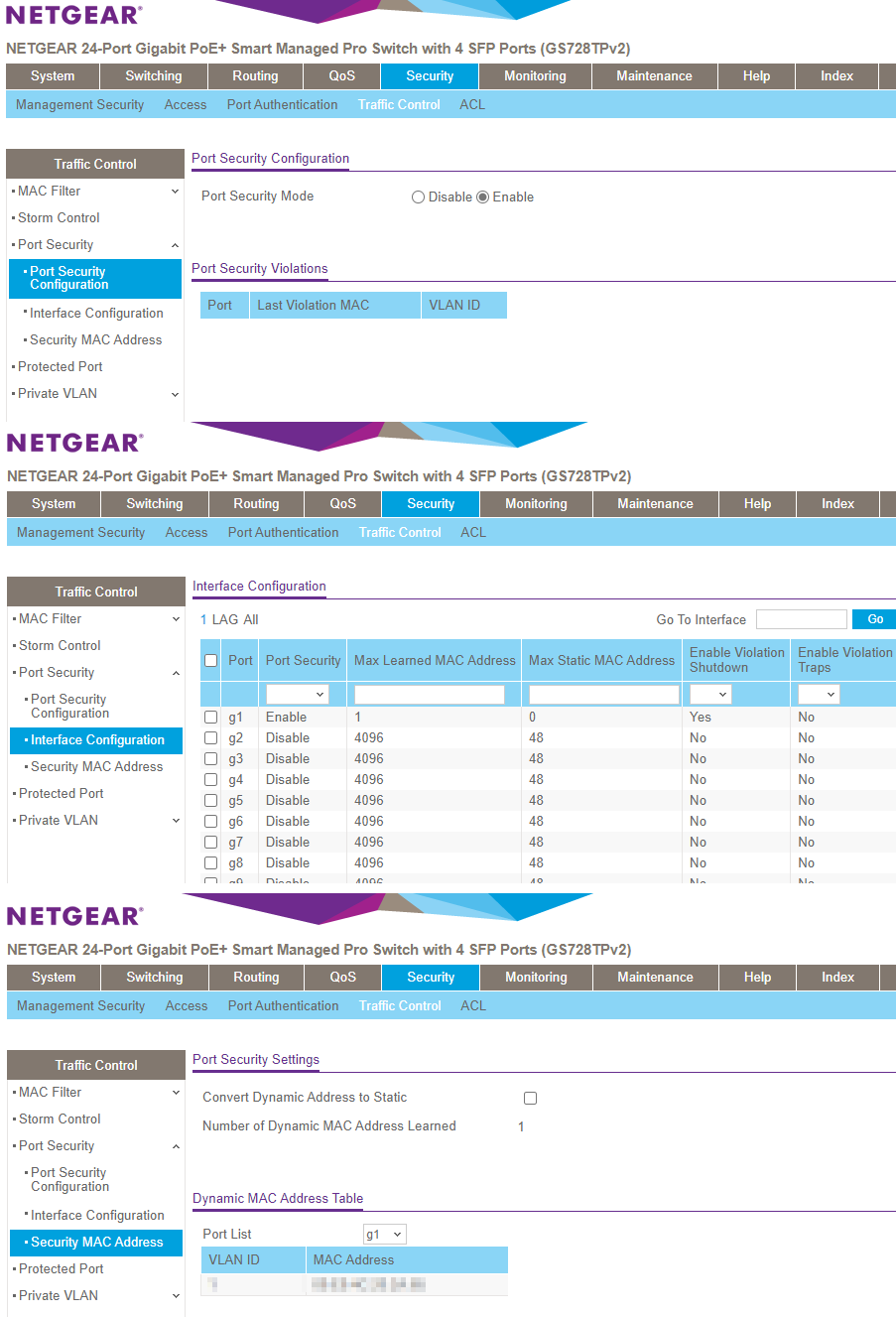Check Convert Dynamic Address to Static
This screenshot has width=896, height=1317.
click(530, 1097)
